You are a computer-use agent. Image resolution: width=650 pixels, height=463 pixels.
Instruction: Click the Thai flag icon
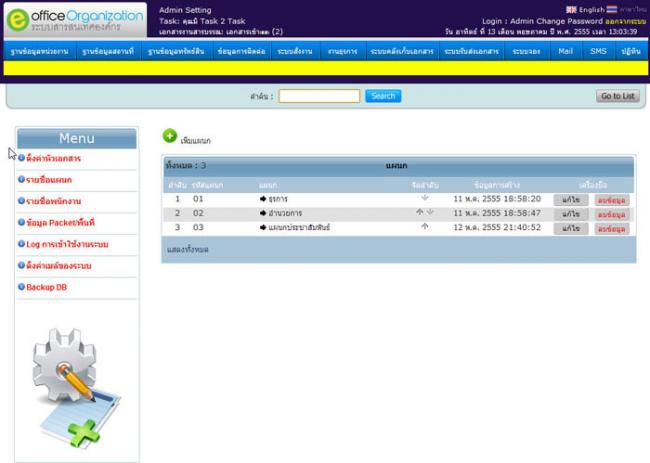click(x=611, y=9)
